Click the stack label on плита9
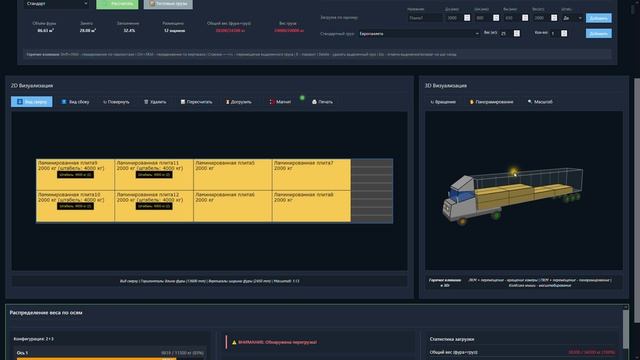 pyautogui.click(x=75, y=175)
